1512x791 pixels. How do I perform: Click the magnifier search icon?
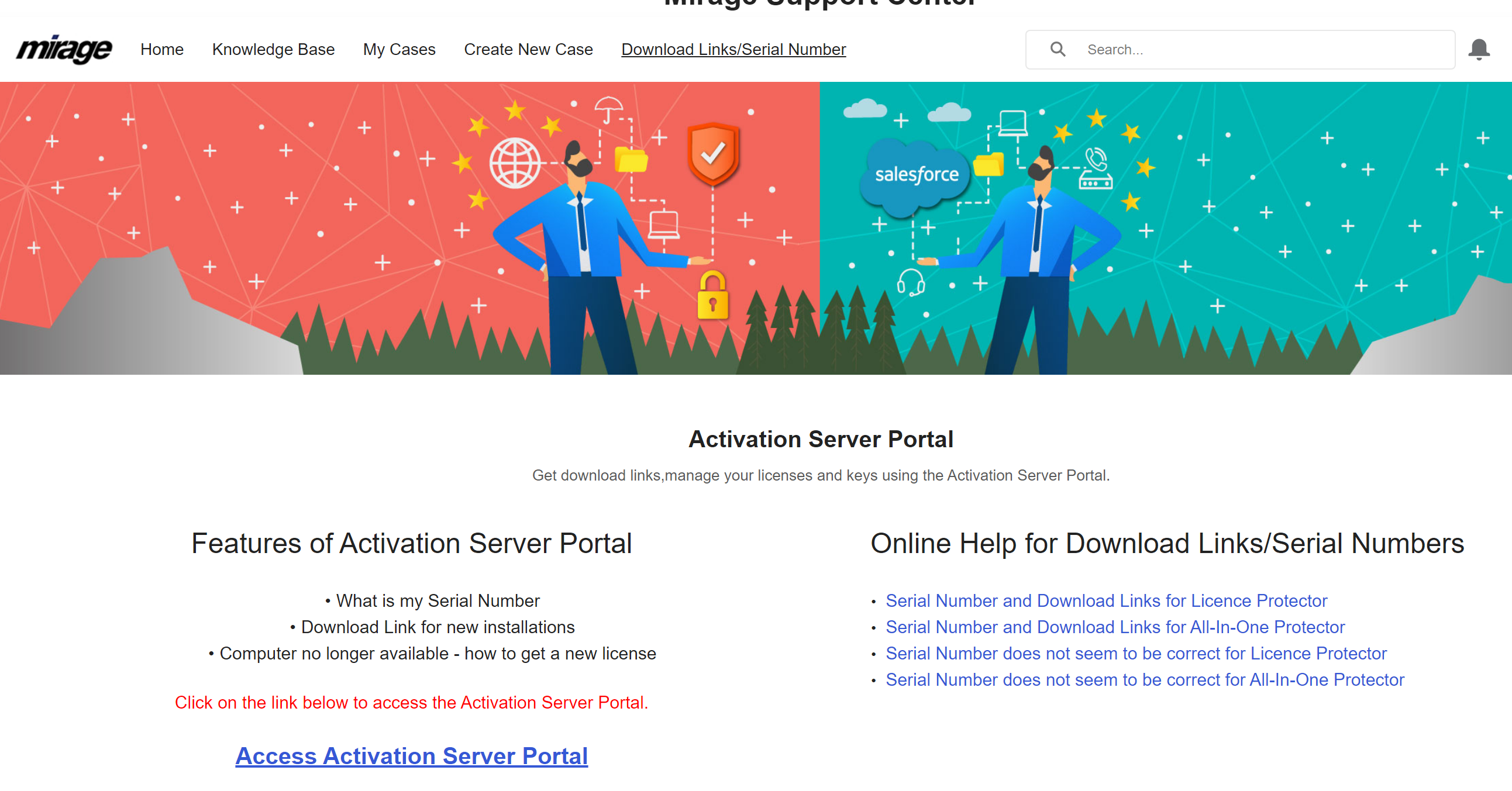tap(1058, 49)
